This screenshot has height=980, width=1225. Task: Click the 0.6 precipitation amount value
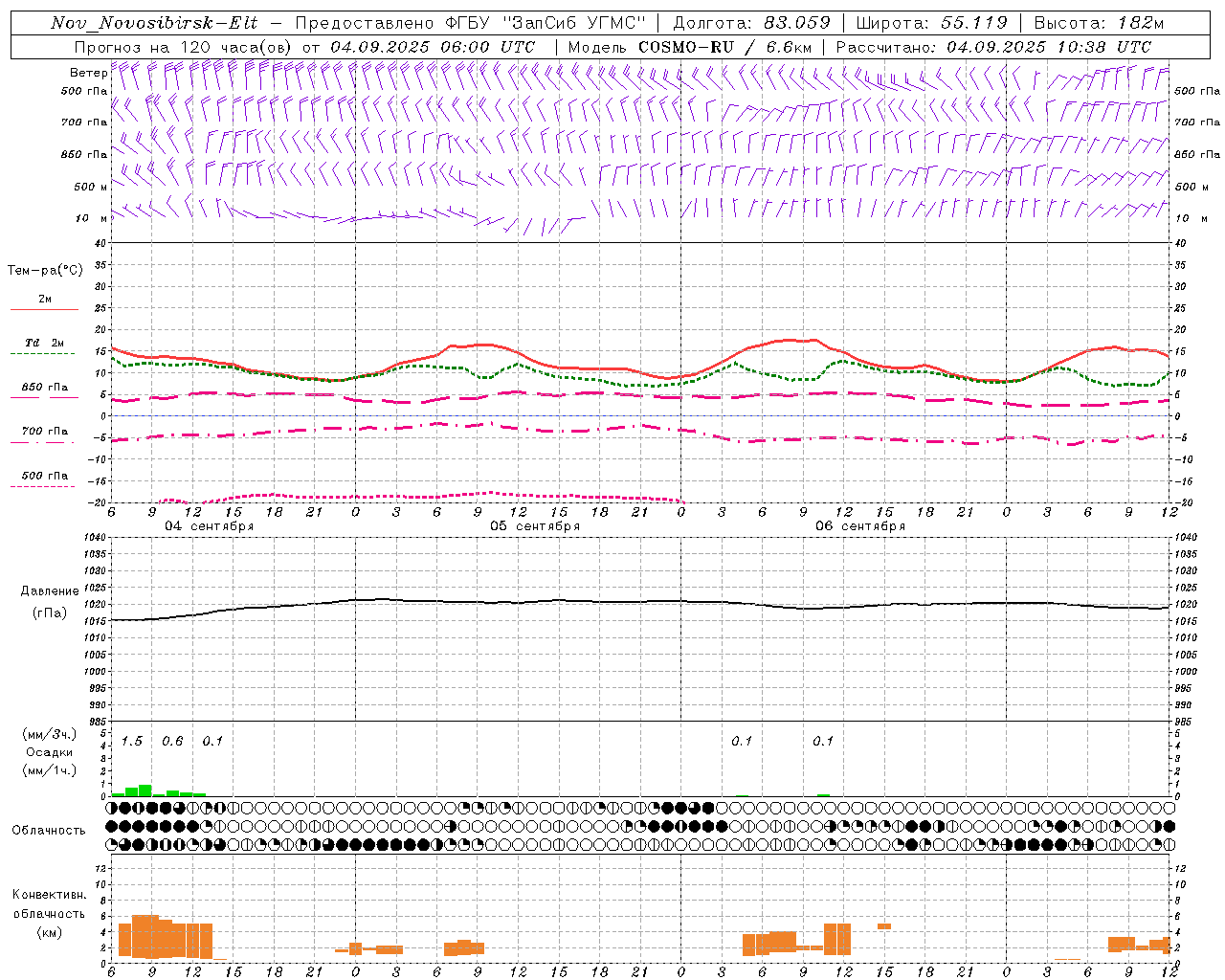click(172, 742)
